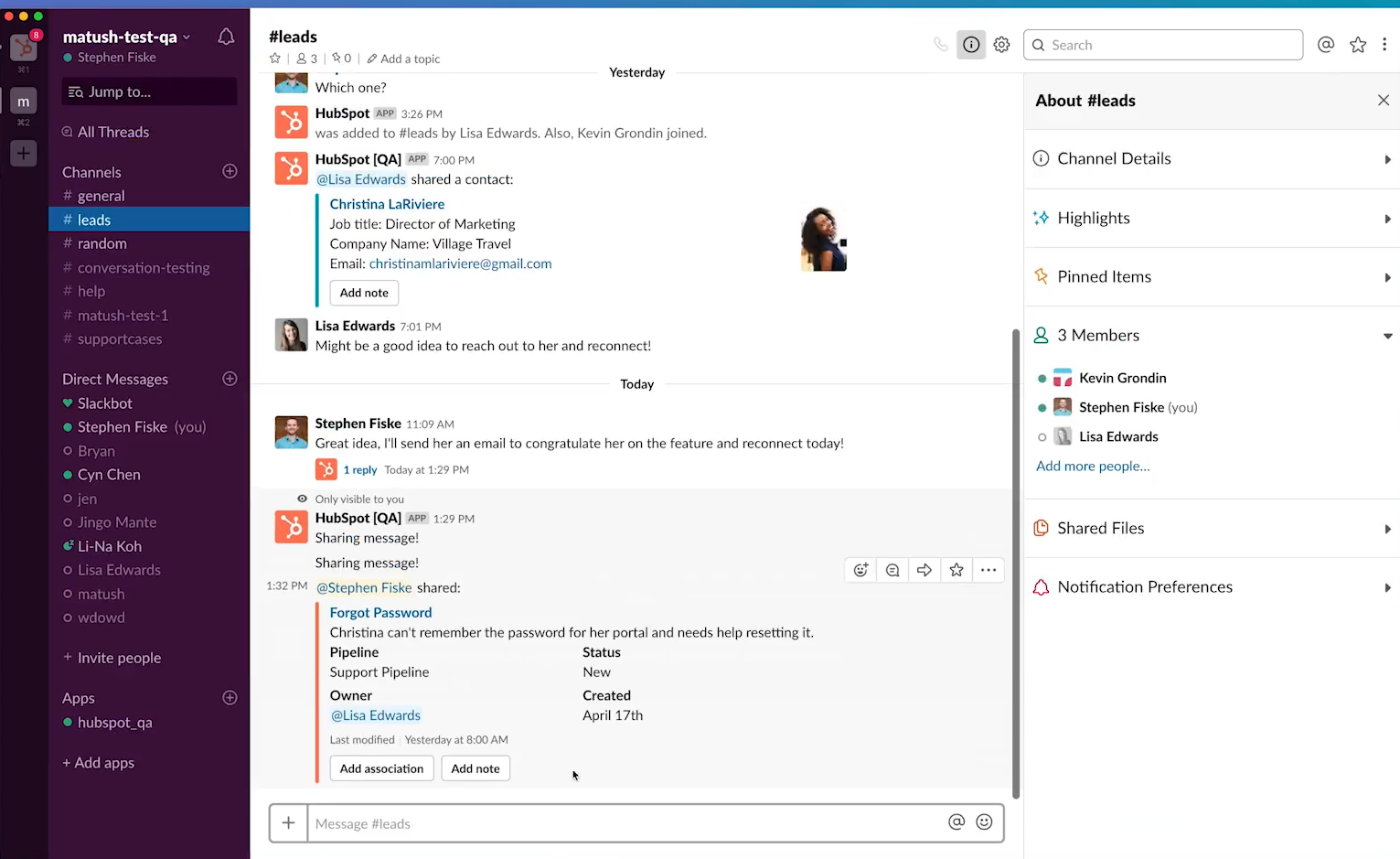
Task: Add reaction to the shared message
Action: pos(860,570)
